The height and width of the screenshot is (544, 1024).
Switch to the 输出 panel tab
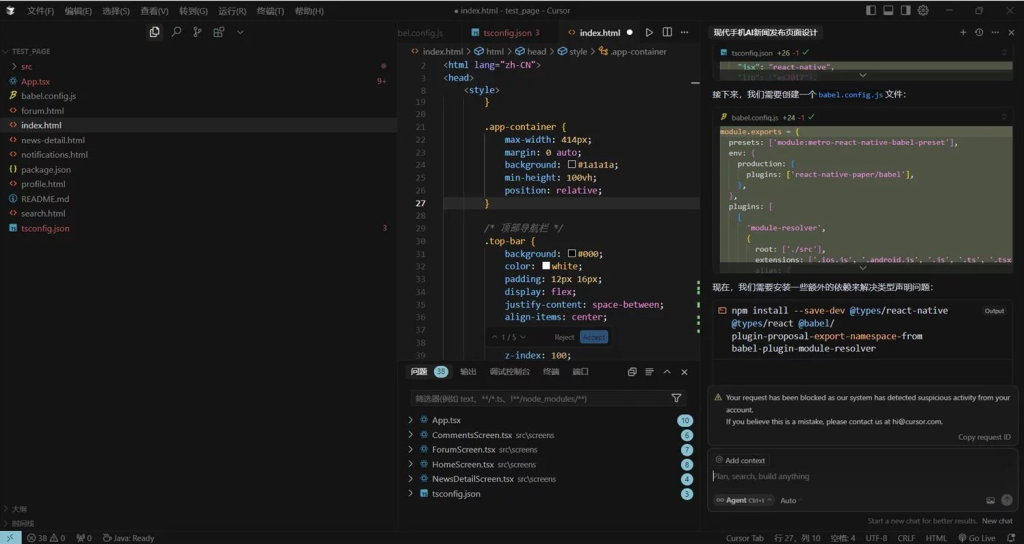[x=468, y=372]
